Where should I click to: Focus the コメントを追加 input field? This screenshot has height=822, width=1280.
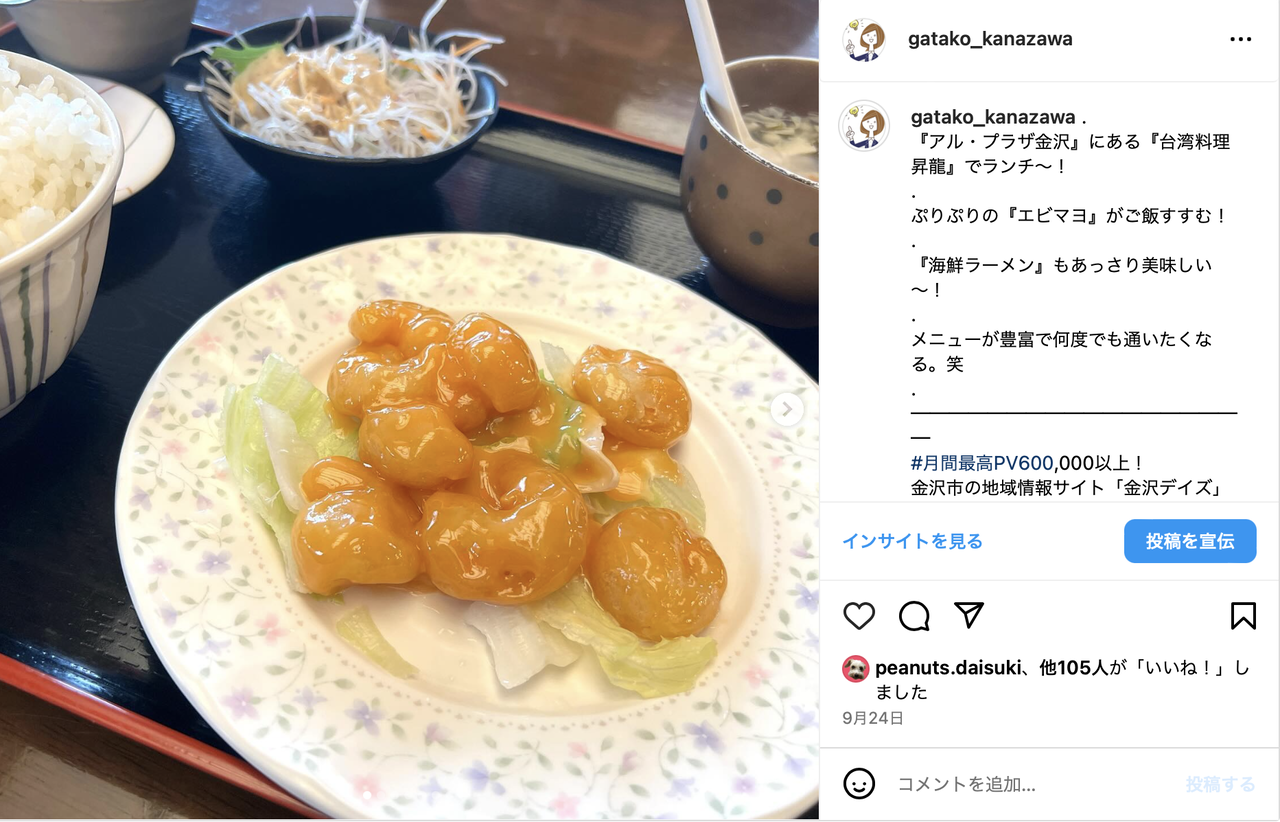1030,784
